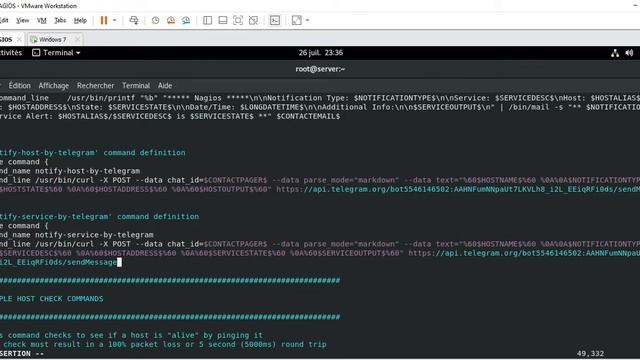Screen dimensions: 640x360
Task: Click the notify-service-by-telegram command definition comment
Action: coord(100,217)
